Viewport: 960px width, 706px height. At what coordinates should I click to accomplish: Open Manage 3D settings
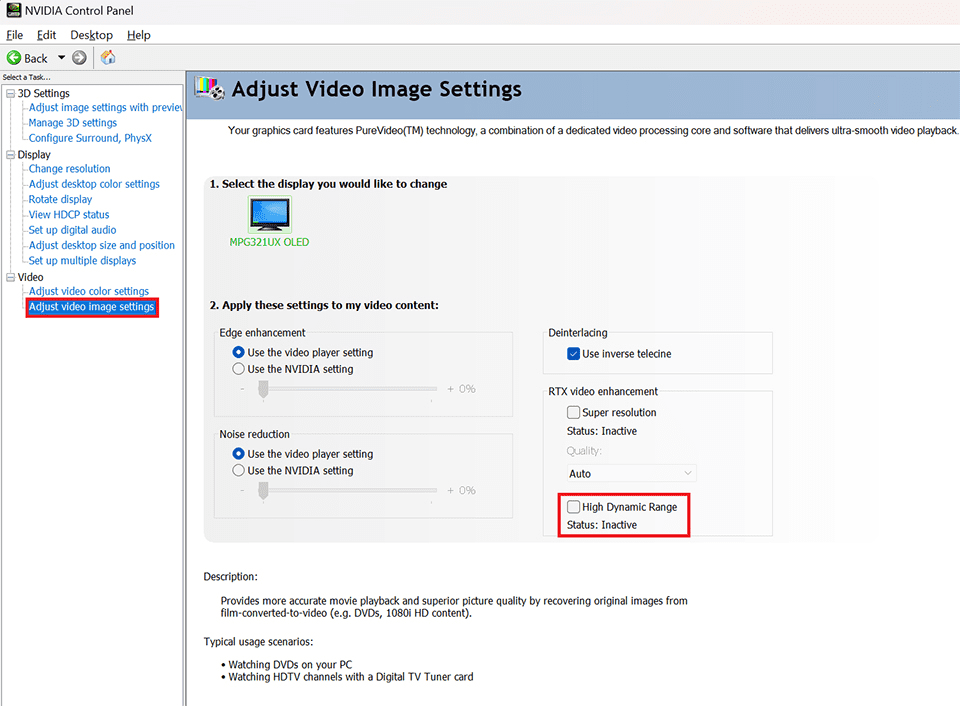click(72, 122)
